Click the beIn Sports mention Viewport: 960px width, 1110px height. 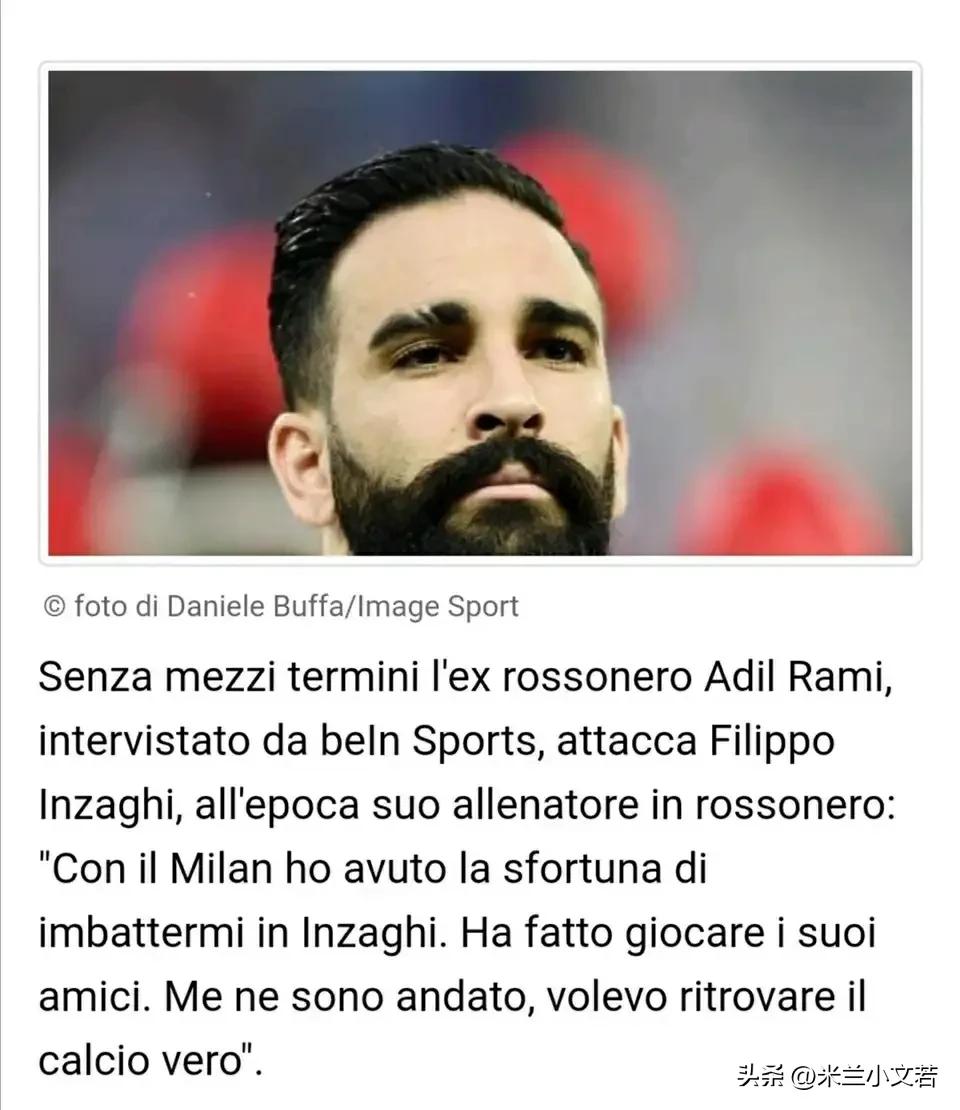point(427,742)
